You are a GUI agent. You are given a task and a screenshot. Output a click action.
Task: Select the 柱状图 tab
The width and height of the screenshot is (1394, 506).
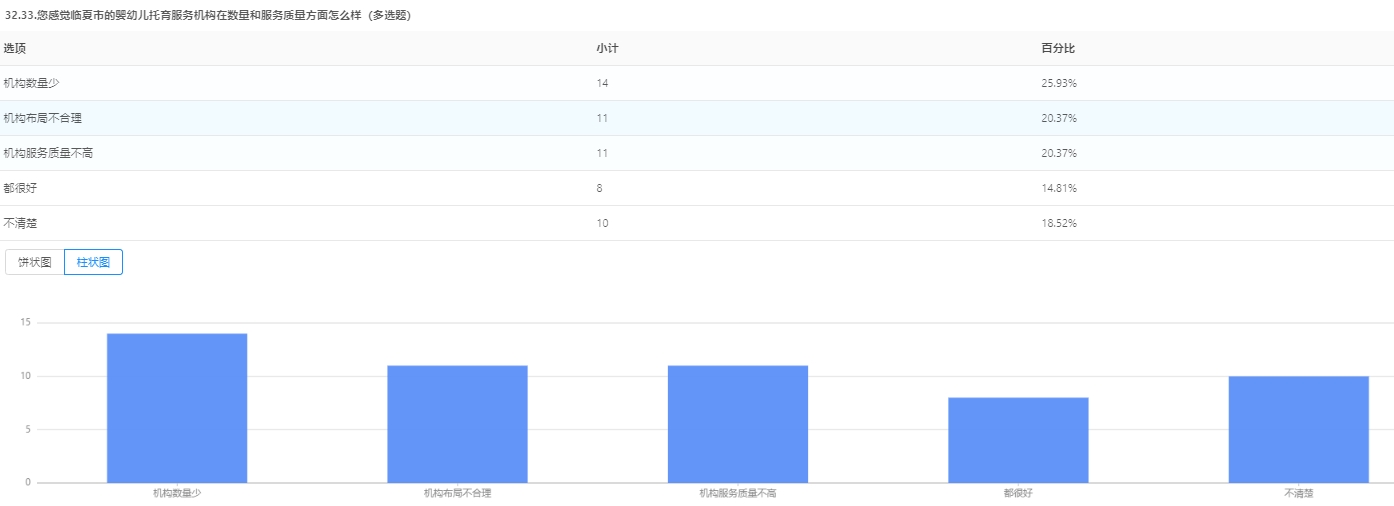(x=93, y=262)
